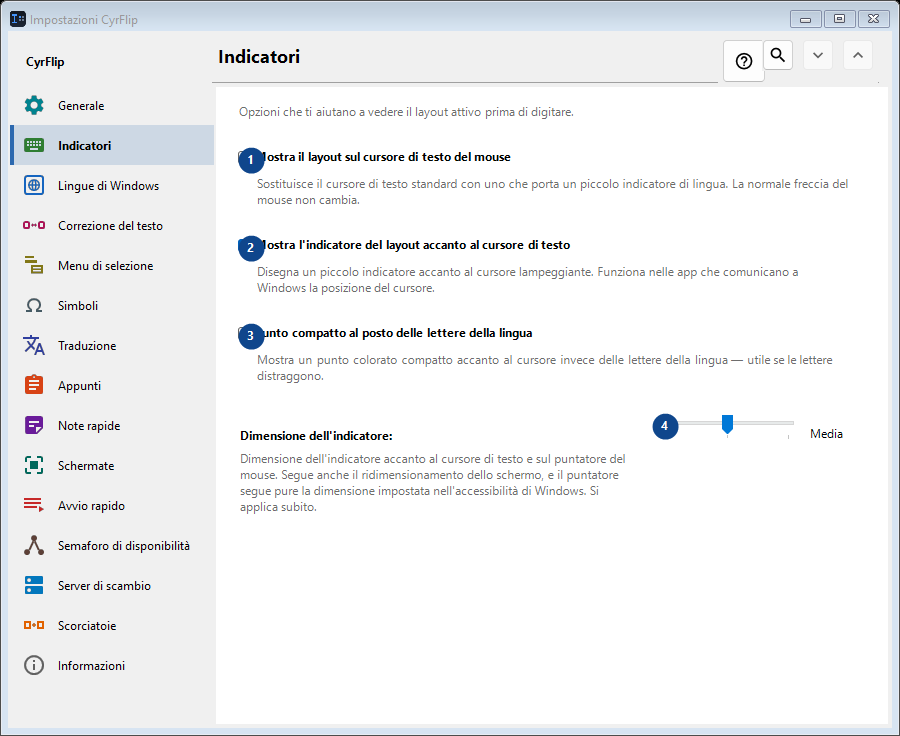Click the Correzione del testo icon
Screen dimensions: 900x736
click(x=34, y=225)
